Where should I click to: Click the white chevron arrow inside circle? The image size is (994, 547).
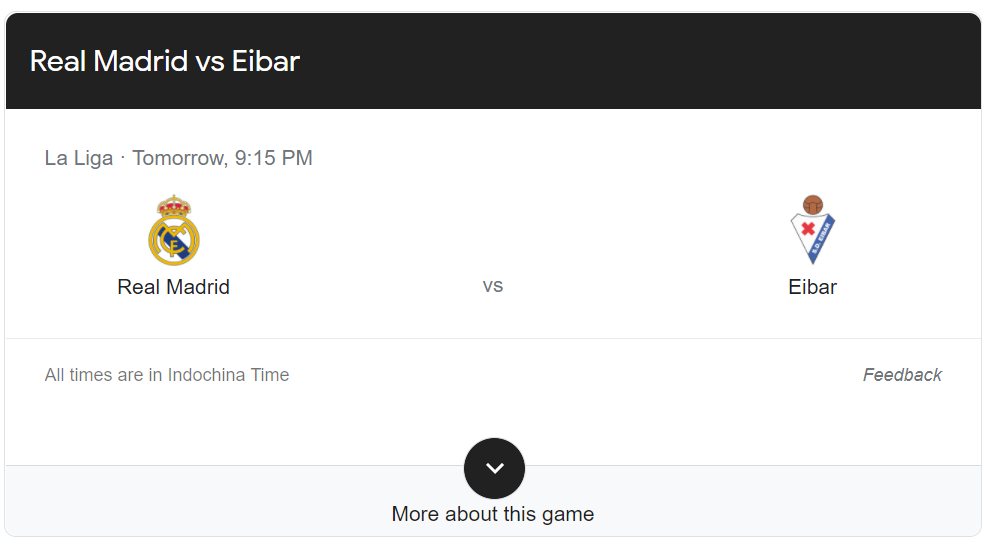click(494, 468)
